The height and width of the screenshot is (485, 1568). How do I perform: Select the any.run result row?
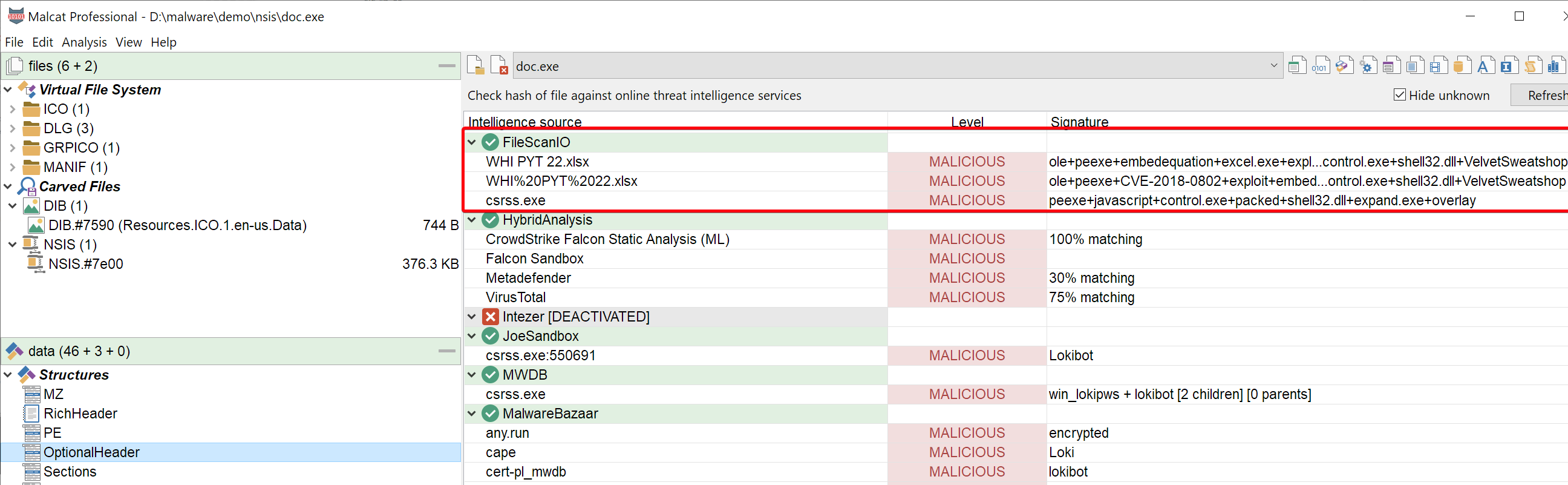(1016, 433)
